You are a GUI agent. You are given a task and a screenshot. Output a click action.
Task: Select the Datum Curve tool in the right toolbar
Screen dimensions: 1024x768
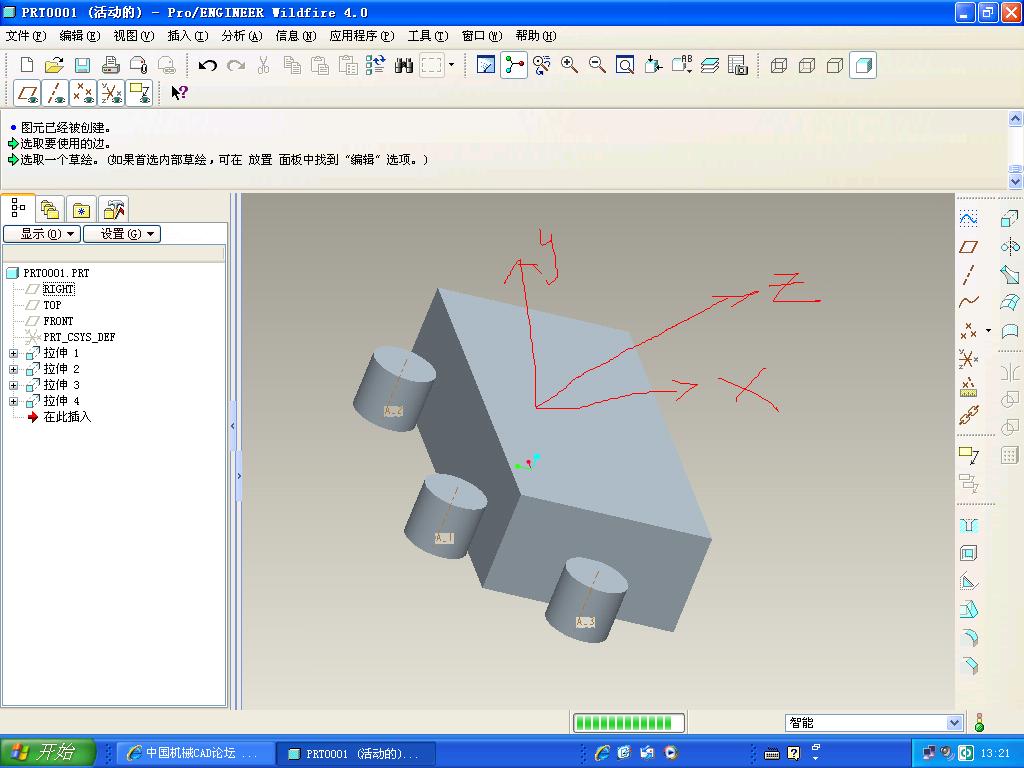point(968,302)
